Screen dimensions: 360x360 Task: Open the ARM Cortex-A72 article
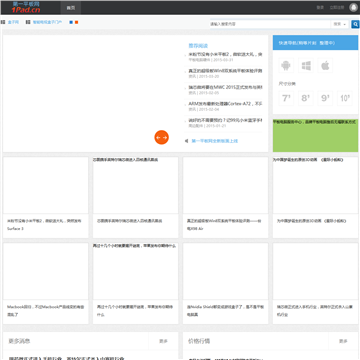point(225,104)
